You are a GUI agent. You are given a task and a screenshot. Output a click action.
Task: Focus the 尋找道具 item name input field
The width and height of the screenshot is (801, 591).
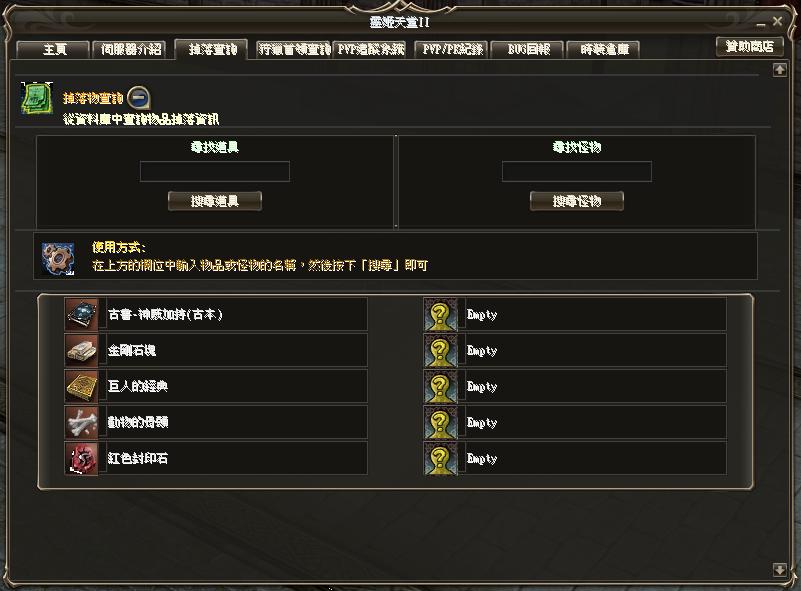[215, 171]
